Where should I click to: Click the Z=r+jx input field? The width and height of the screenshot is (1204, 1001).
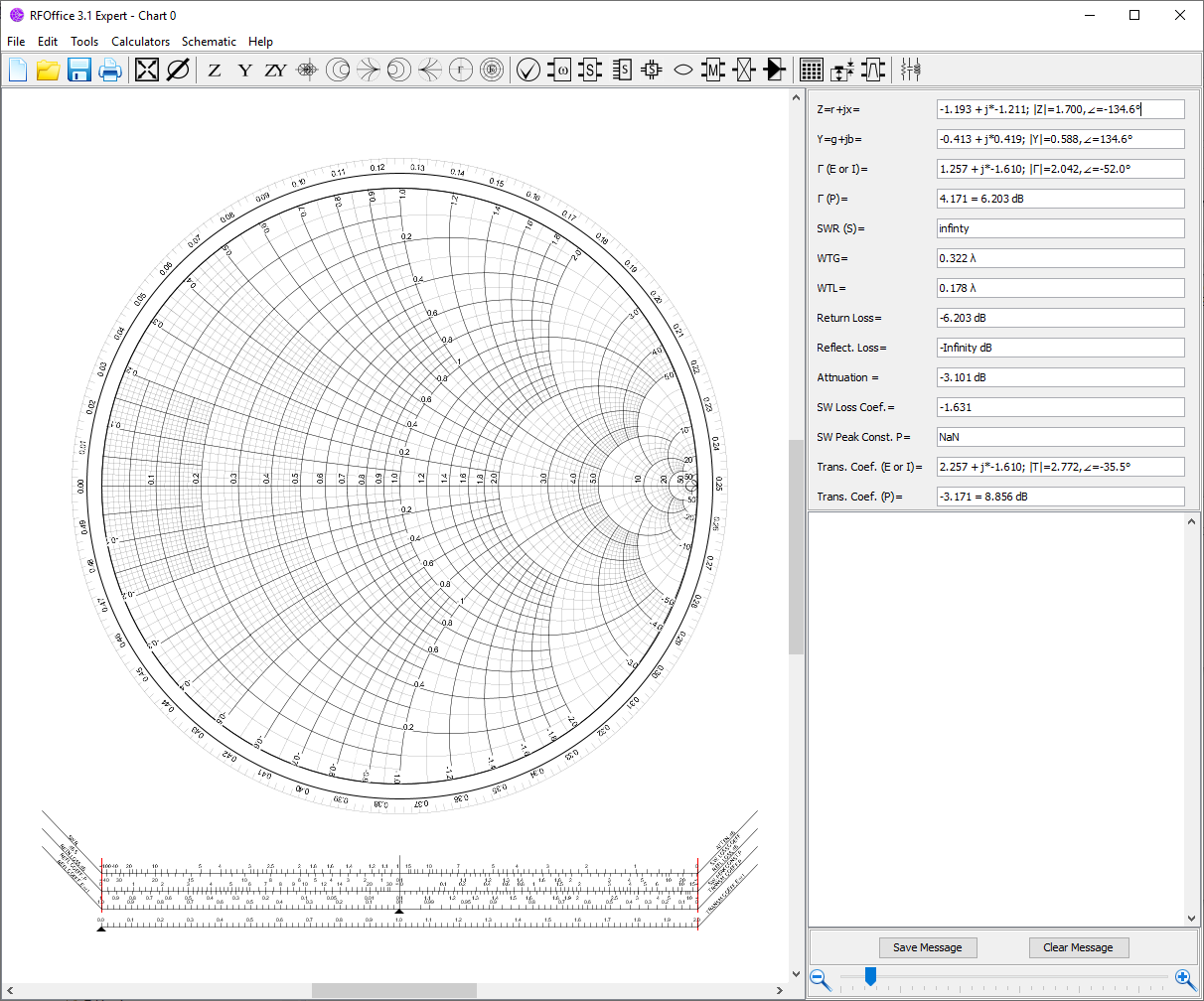[x=1060, y=109]
